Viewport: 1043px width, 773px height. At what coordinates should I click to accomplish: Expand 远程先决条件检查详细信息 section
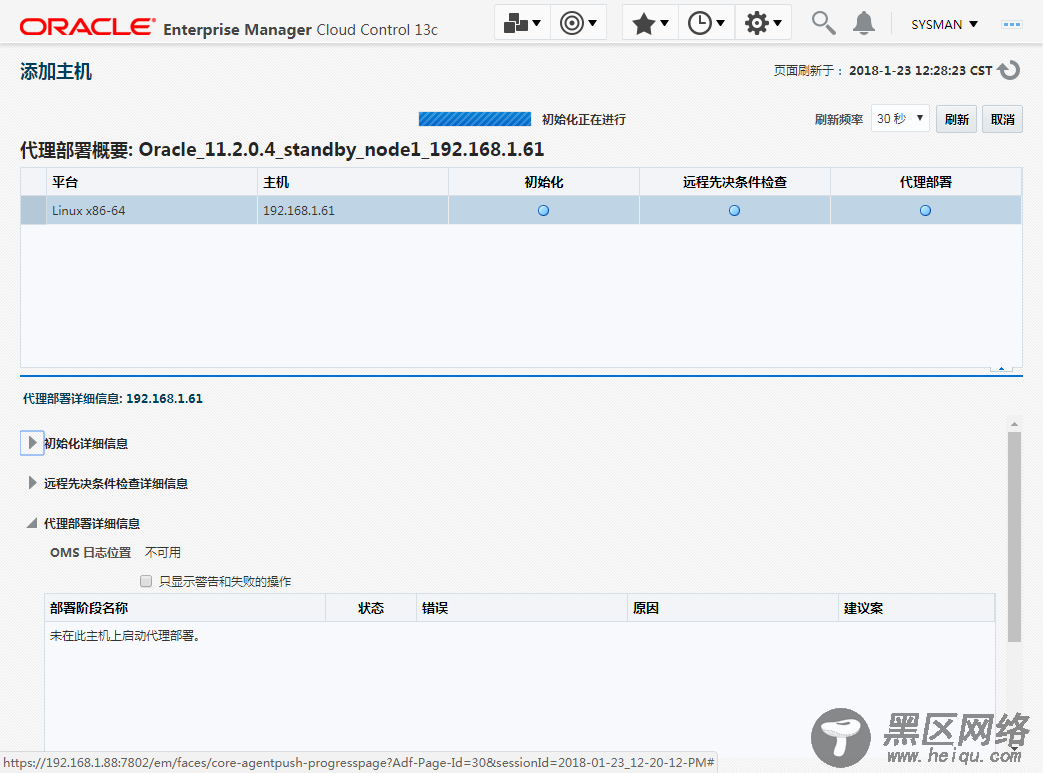(x=32, y=483)
